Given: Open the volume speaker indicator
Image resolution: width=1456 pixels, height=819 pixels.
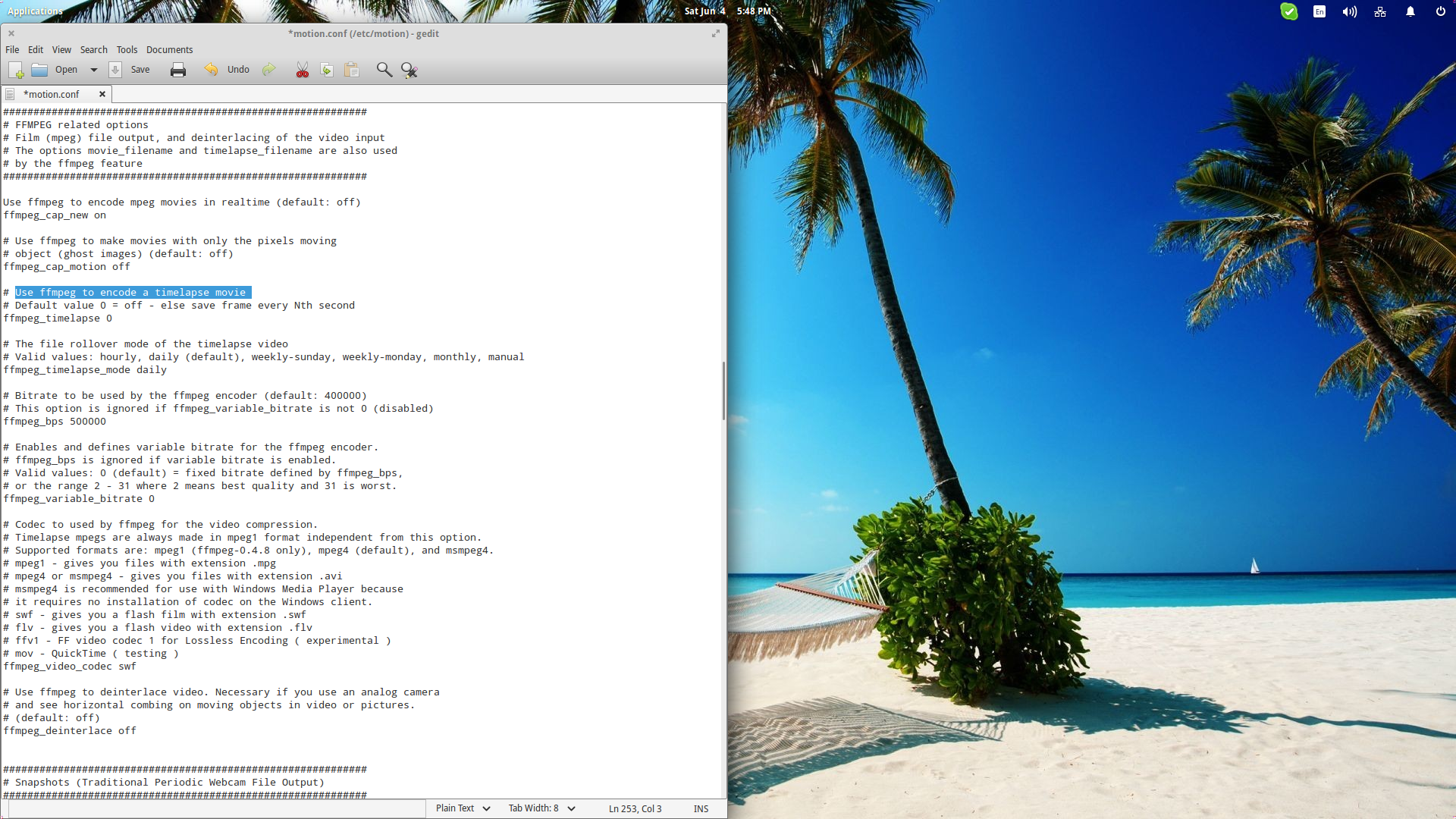Looking at the screenshot, I should 1350,11.
